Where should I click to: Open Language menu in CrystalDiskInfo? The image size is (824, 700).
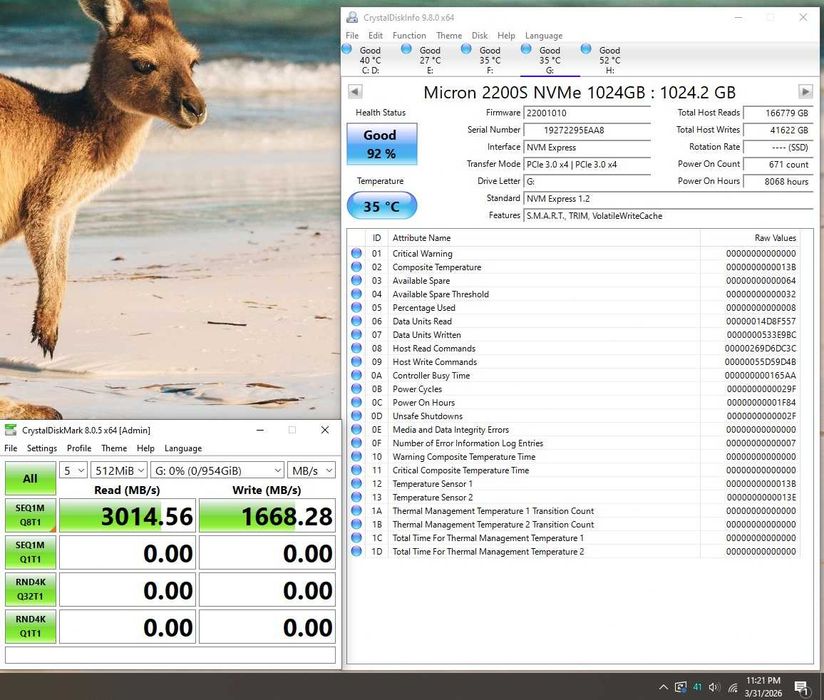point(543,35)
